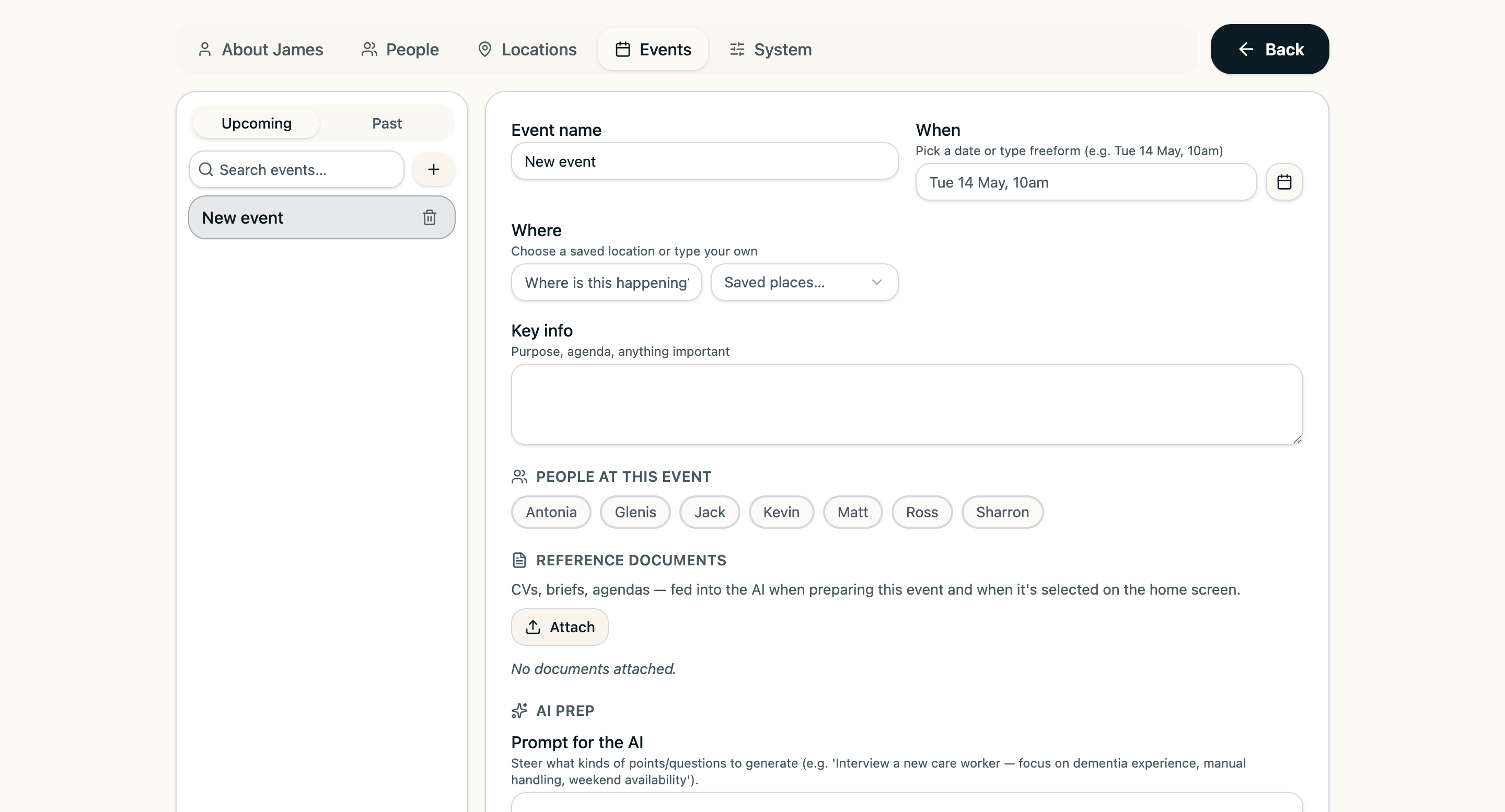This screenshot has height=812, width=1505.
Task: Add a new event with plus button
Action: pos(433,169)
